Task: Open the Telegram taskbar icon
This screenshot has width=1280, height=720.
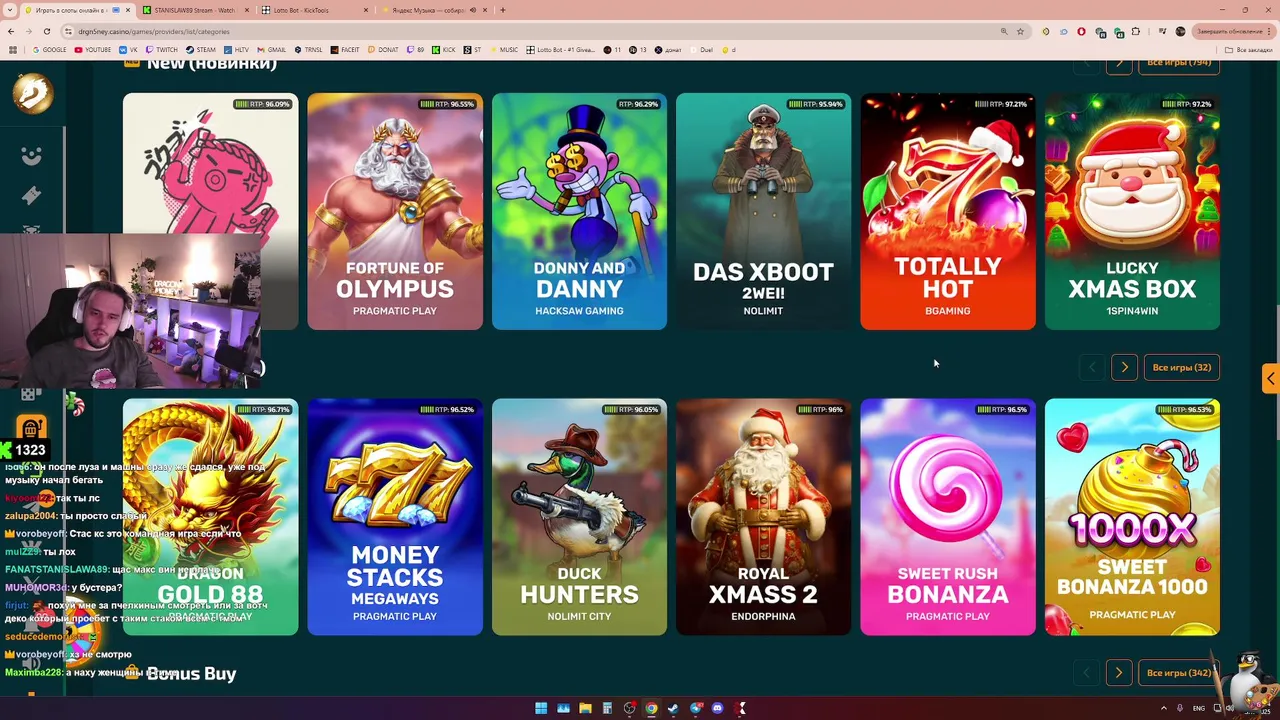Action: [695, 708]
